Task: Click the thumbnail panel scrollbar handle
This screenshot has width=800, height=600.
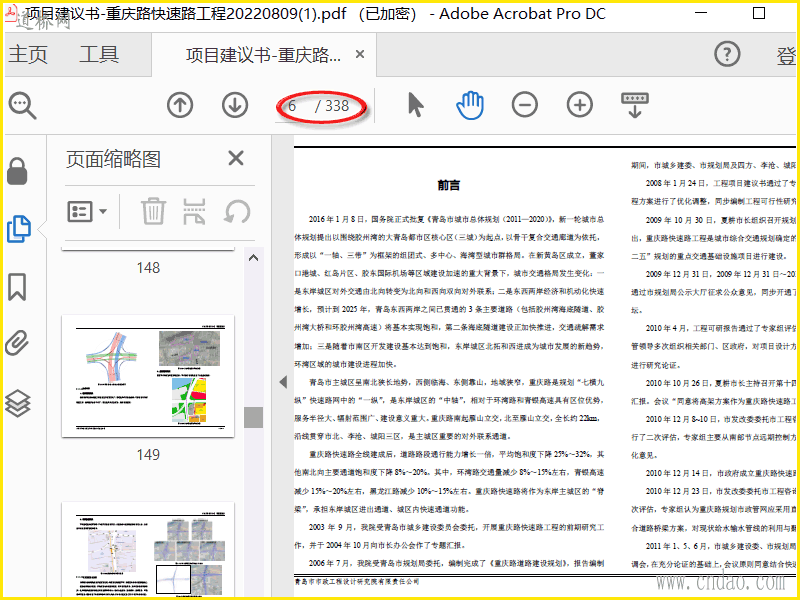Action: 254,417
